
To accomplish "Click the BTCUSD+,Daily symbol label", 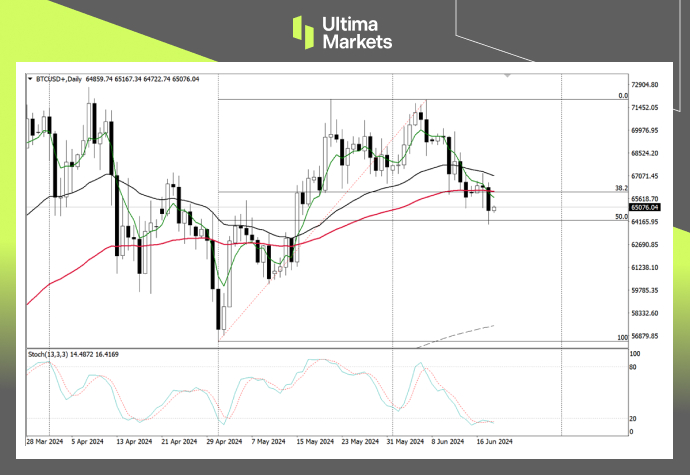I will point(58,78).
